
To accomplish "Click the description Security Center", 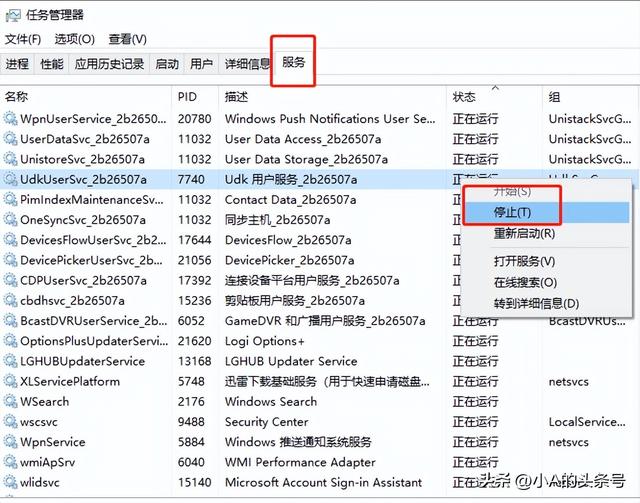I will point(267,422).
